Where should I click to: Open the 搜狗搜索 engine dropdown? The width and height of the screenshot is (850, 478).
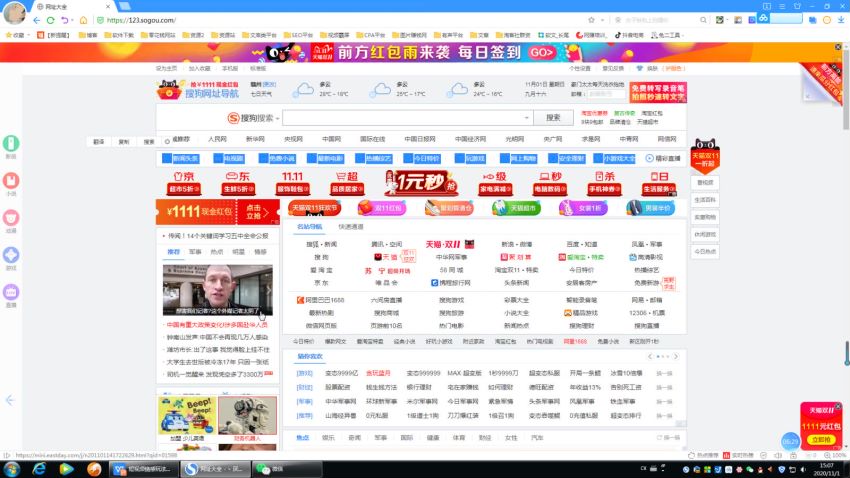pos(278,118)
